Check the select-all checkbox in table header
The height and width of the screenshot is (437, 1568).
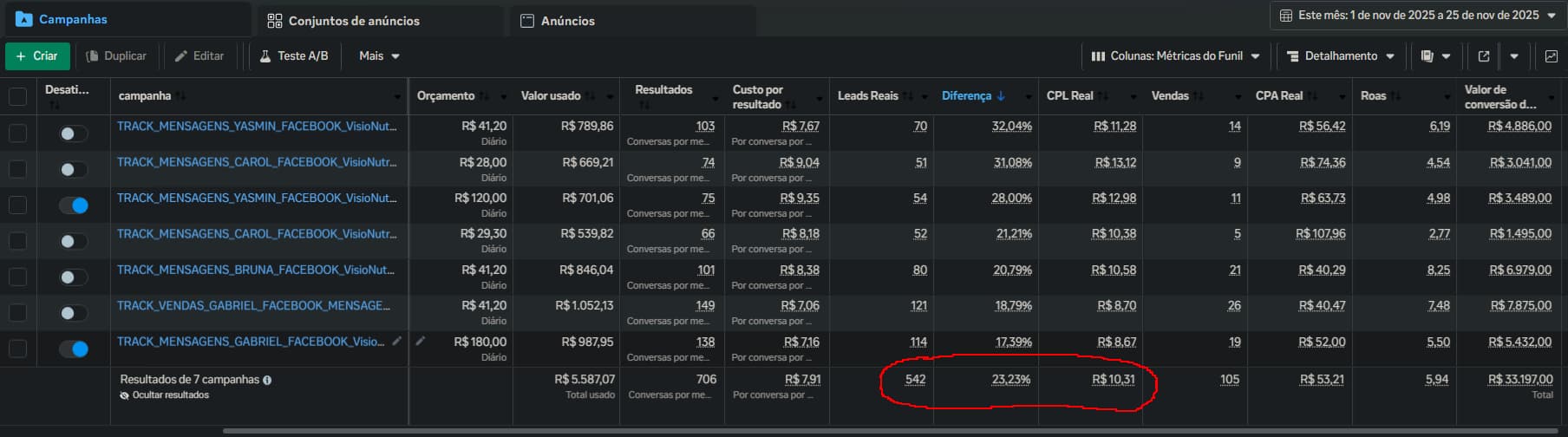[x=17, y=96]
